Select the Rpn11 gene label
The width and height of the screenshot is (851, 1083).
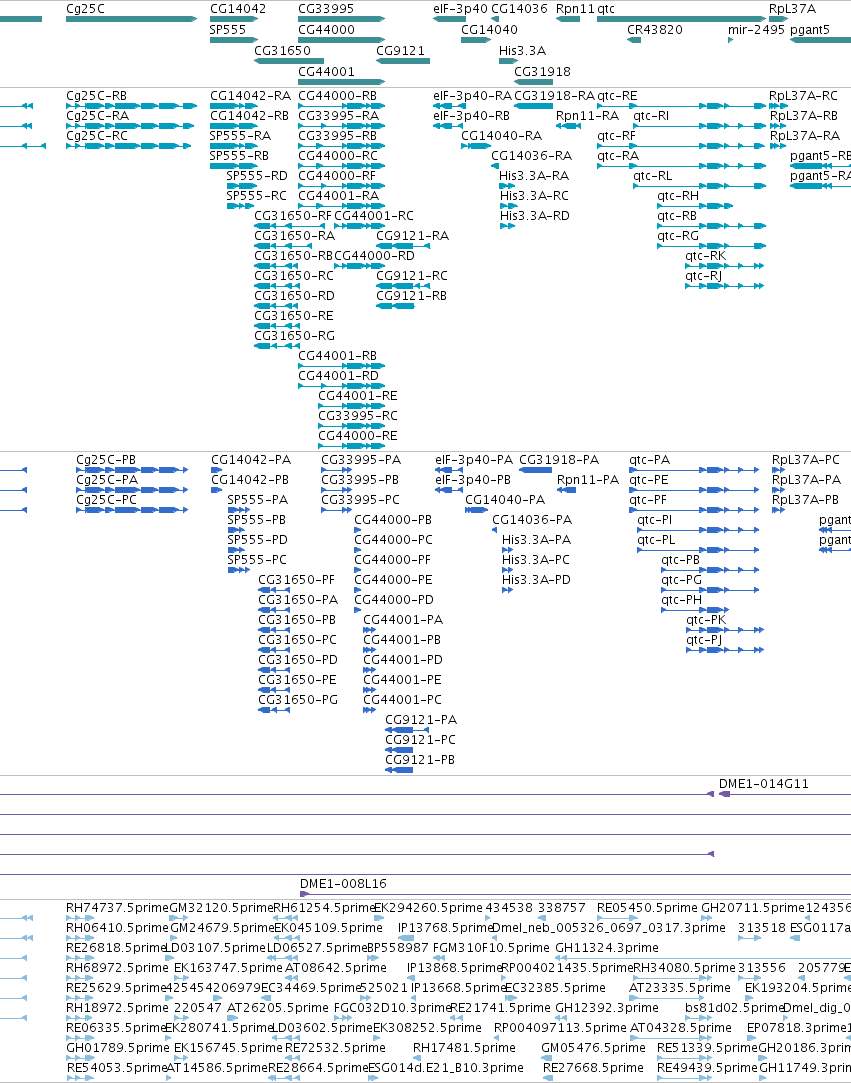[x=575, y=9]
